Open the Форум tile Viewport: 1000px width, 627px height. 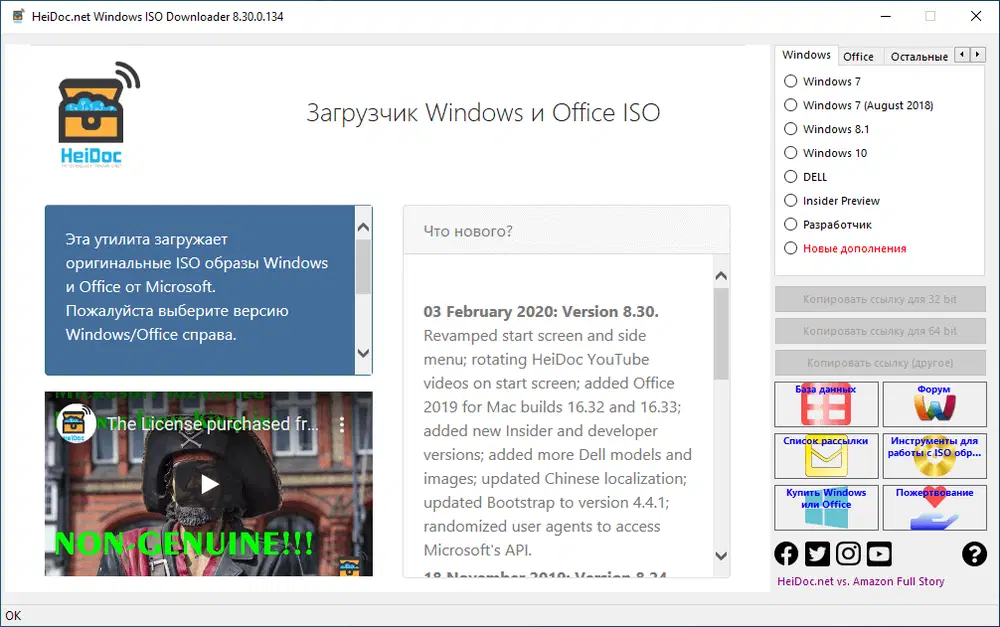click(x=934, y=404)
